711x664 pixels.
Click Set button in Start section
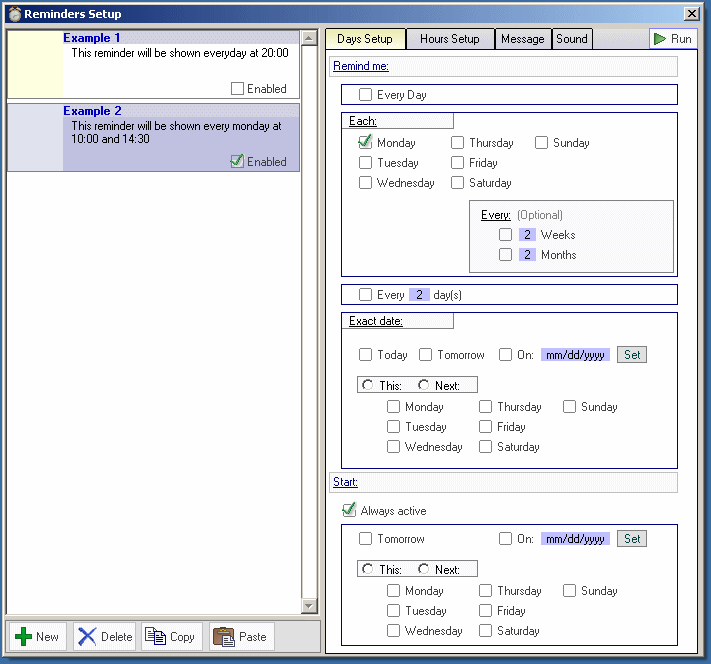pyautogui.click(x=632, y=539)
